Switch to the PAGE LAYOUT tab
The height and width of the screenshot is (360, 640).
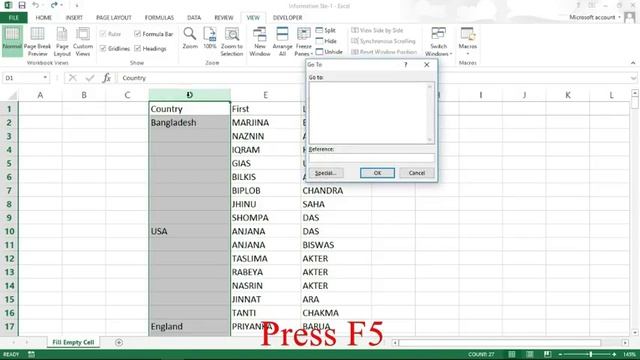(113, 18)
